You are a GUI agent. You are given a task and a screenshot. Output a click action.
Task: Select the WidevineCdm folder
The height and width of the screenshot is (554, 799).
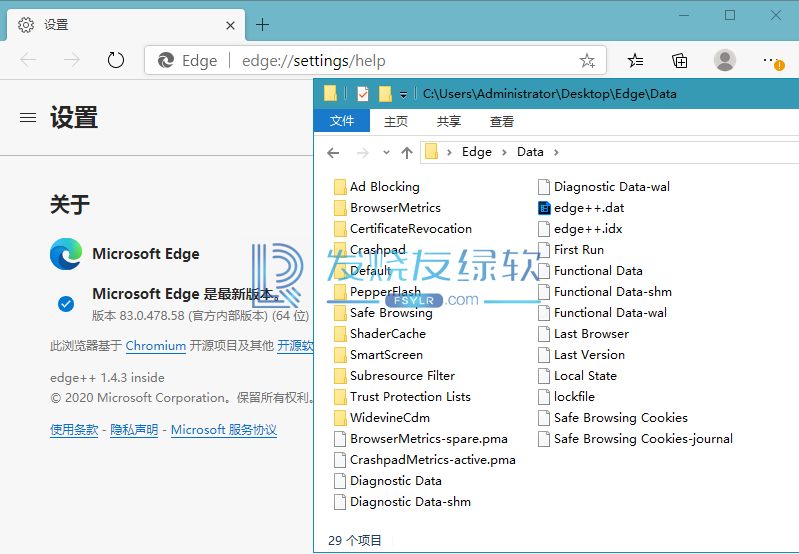tap(382, 417)
